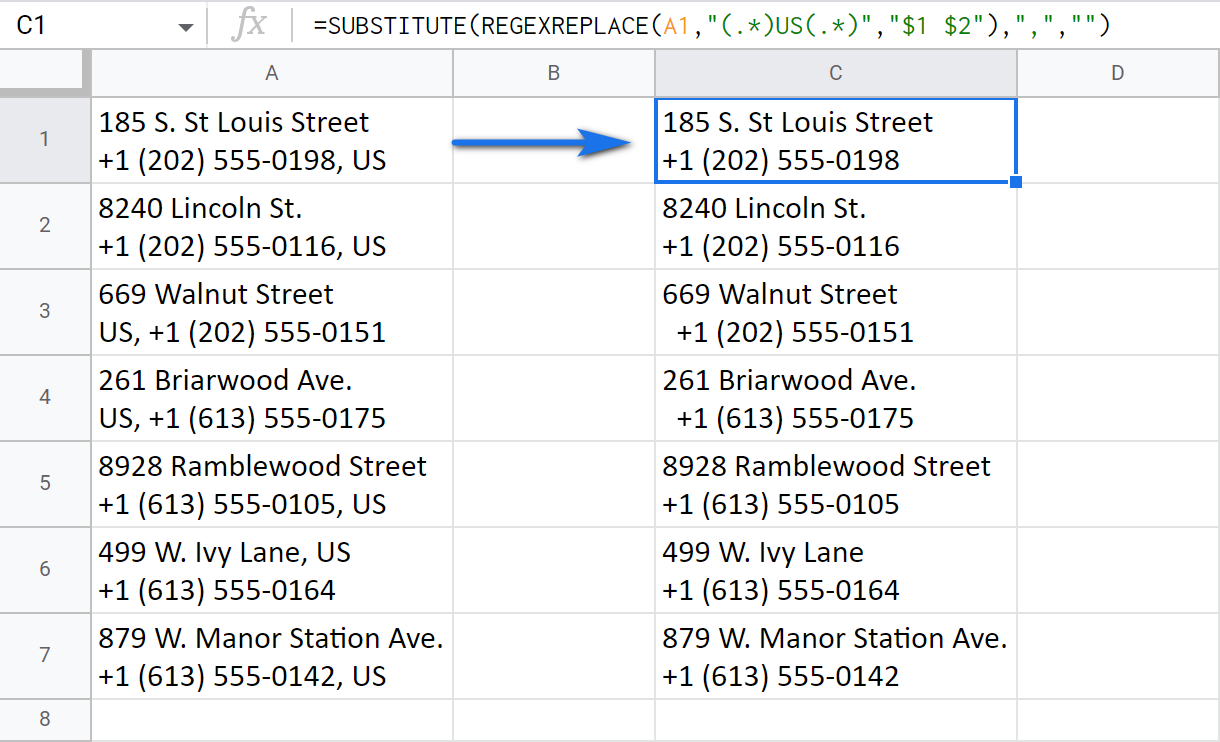Screen dimensions: 1220x742
Task: Open the Name Box dropdown arrow
Action: point(185,24)
